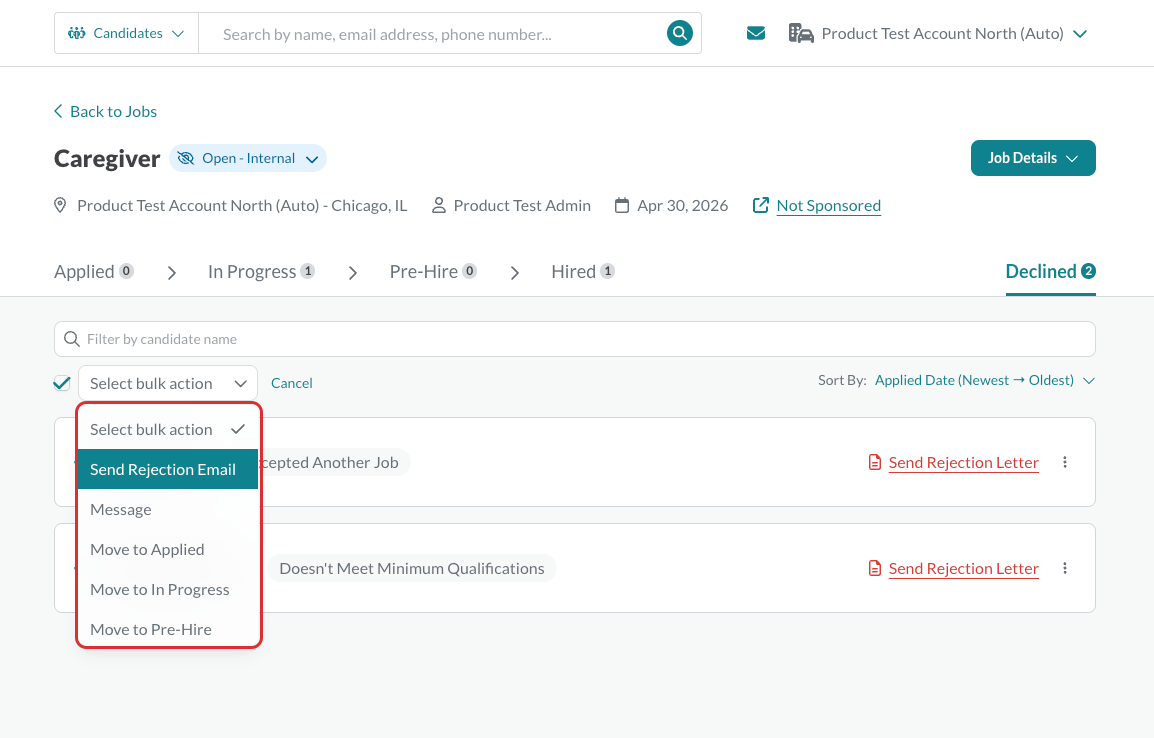This screenshot has width=1154, height=738.
Task: Click the location pin icon
Action: pos(60,205)
